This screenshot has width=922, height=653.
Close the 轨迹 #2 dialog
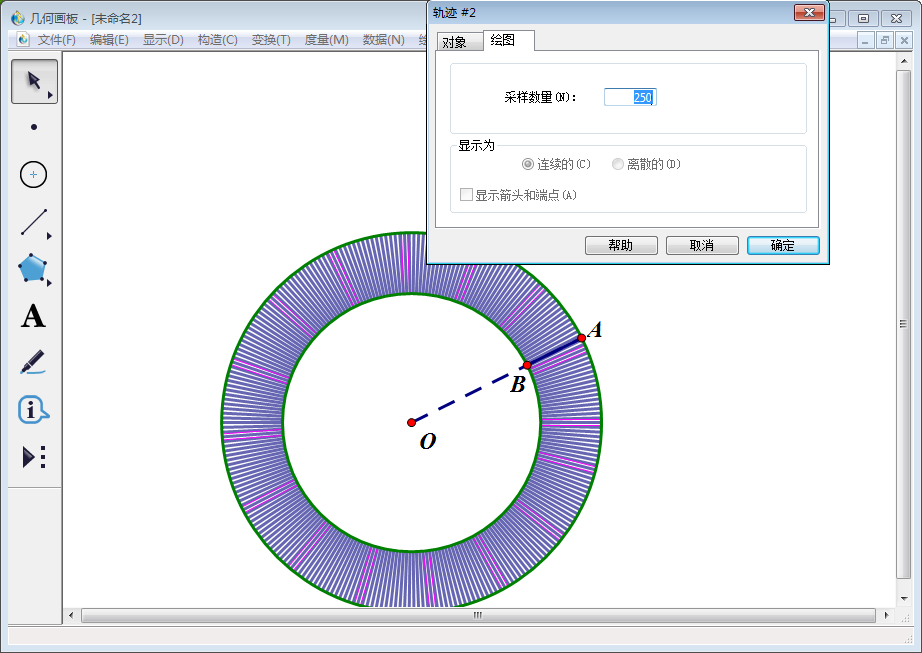point(809,12)
